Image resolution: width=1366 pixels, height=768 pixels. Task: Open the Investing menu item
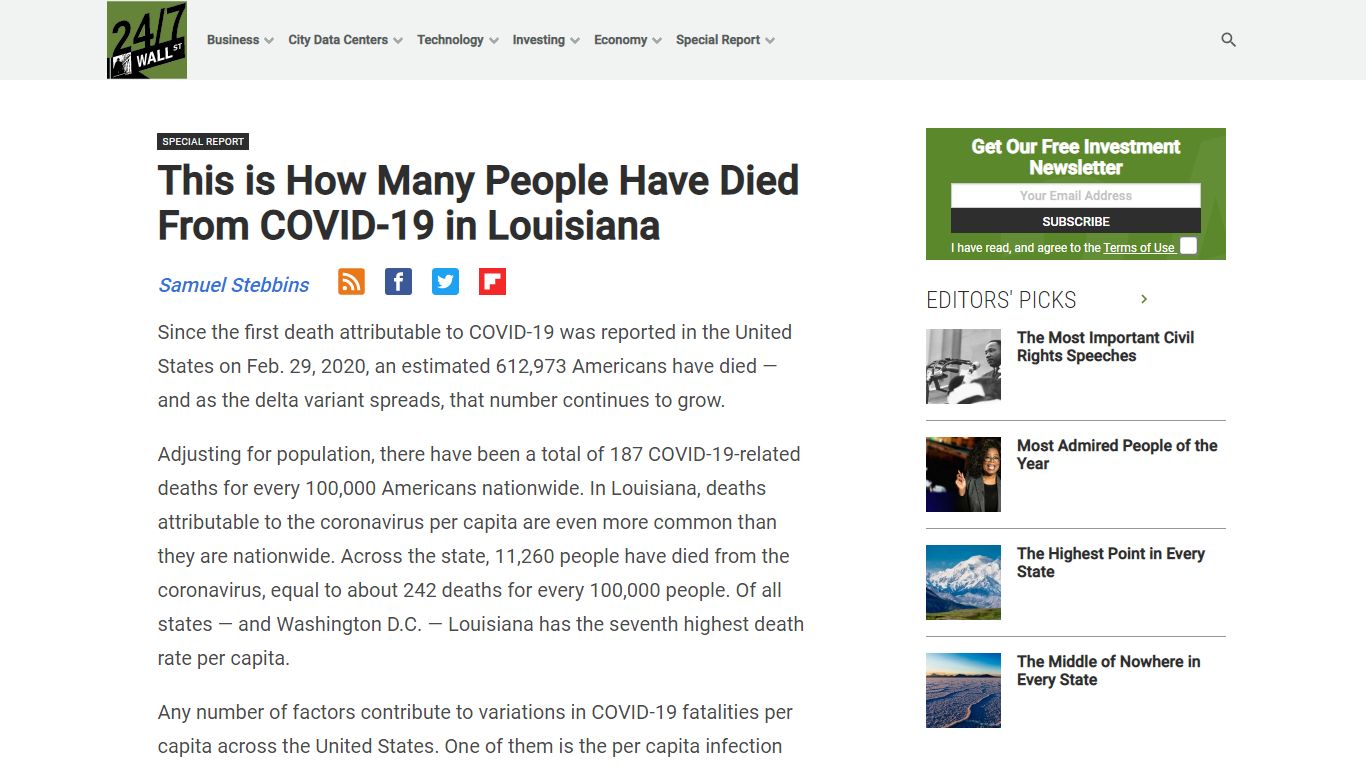[x=539, y=40]
